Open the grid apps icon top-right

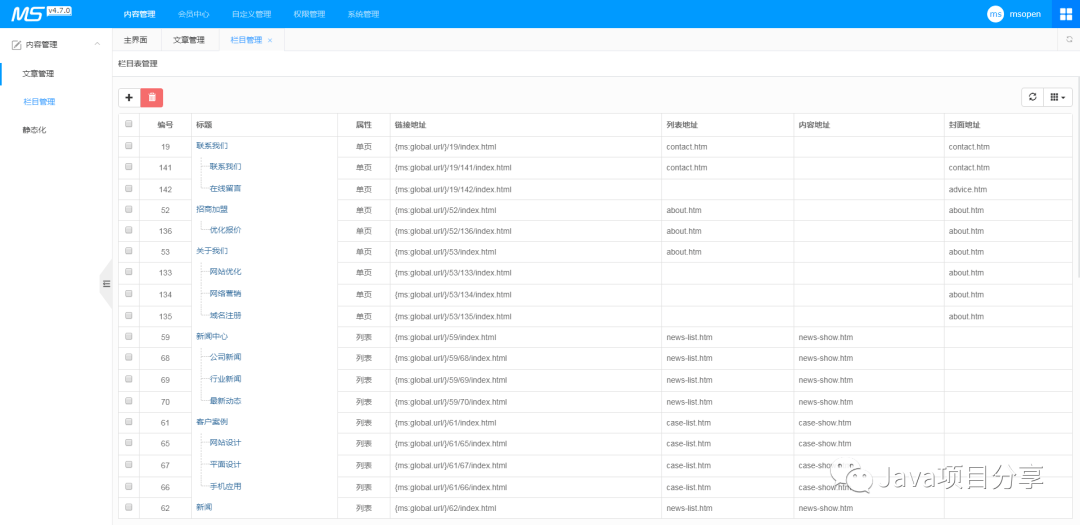coord(1066,14)
